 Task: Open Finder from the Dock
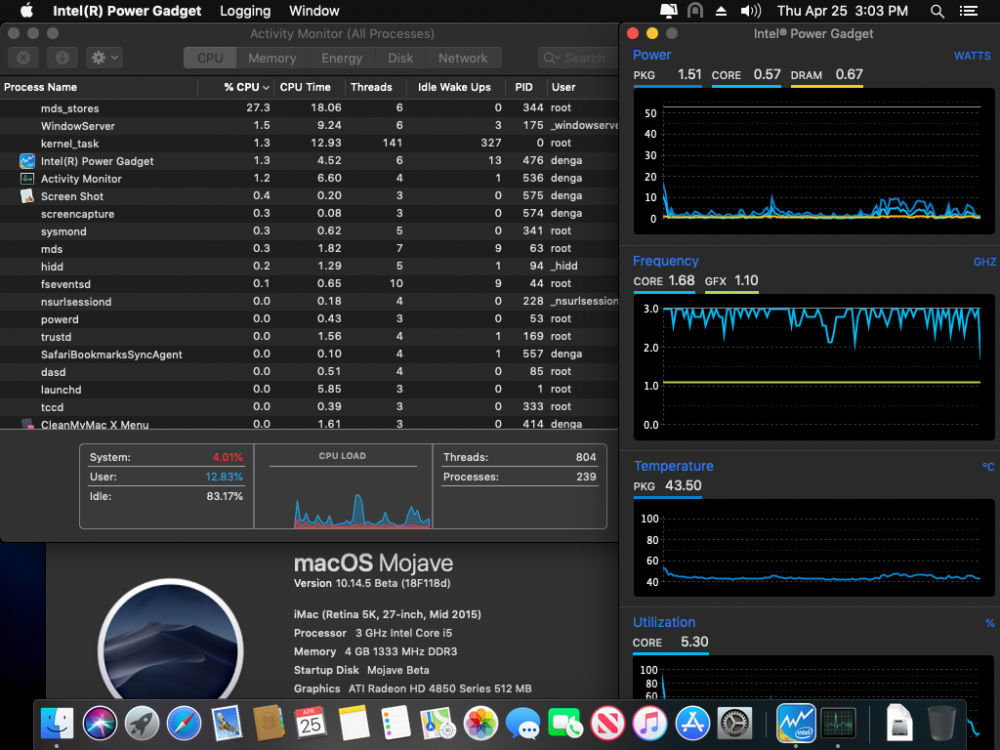[57, 723]
